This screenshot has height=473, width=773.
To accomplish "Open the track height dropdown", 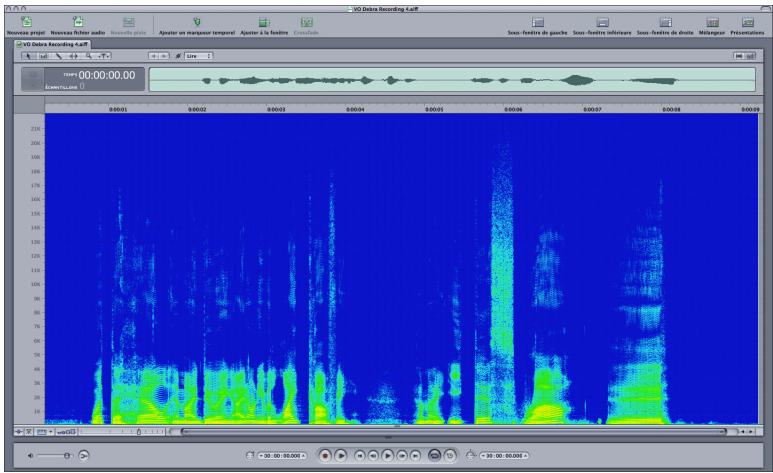I will coord(44,432).
